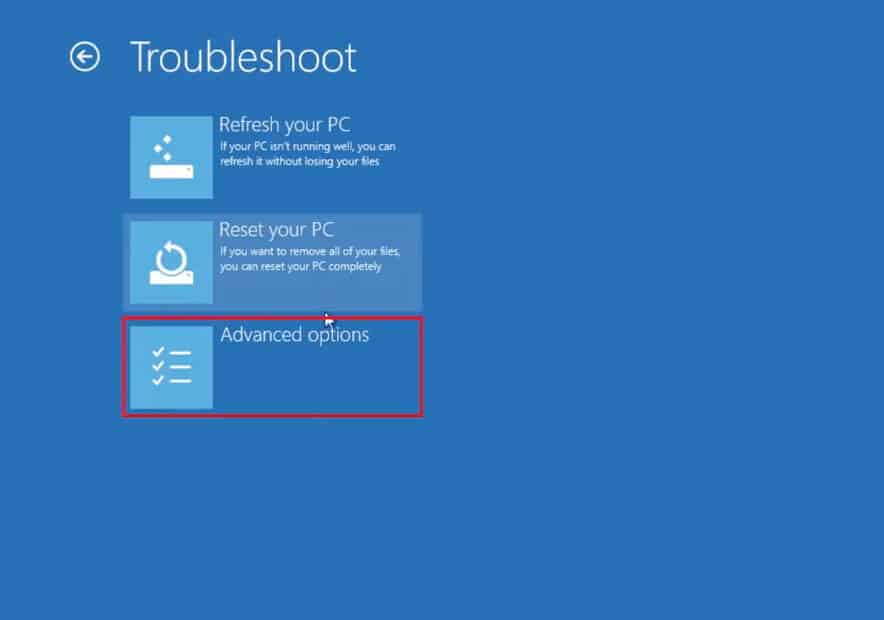Click "If your PC isn't running well" text line
The height and width of the screenshot is (620, 884).
pyautogui.click(x=308, y=147)
